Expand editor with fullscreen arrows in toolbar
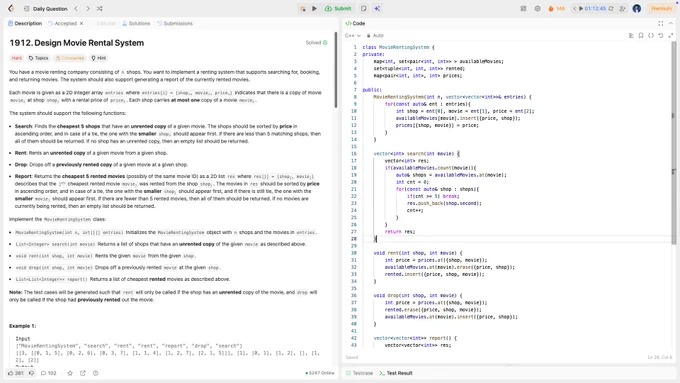Viewport: 680px width, 383px height. 670,36
